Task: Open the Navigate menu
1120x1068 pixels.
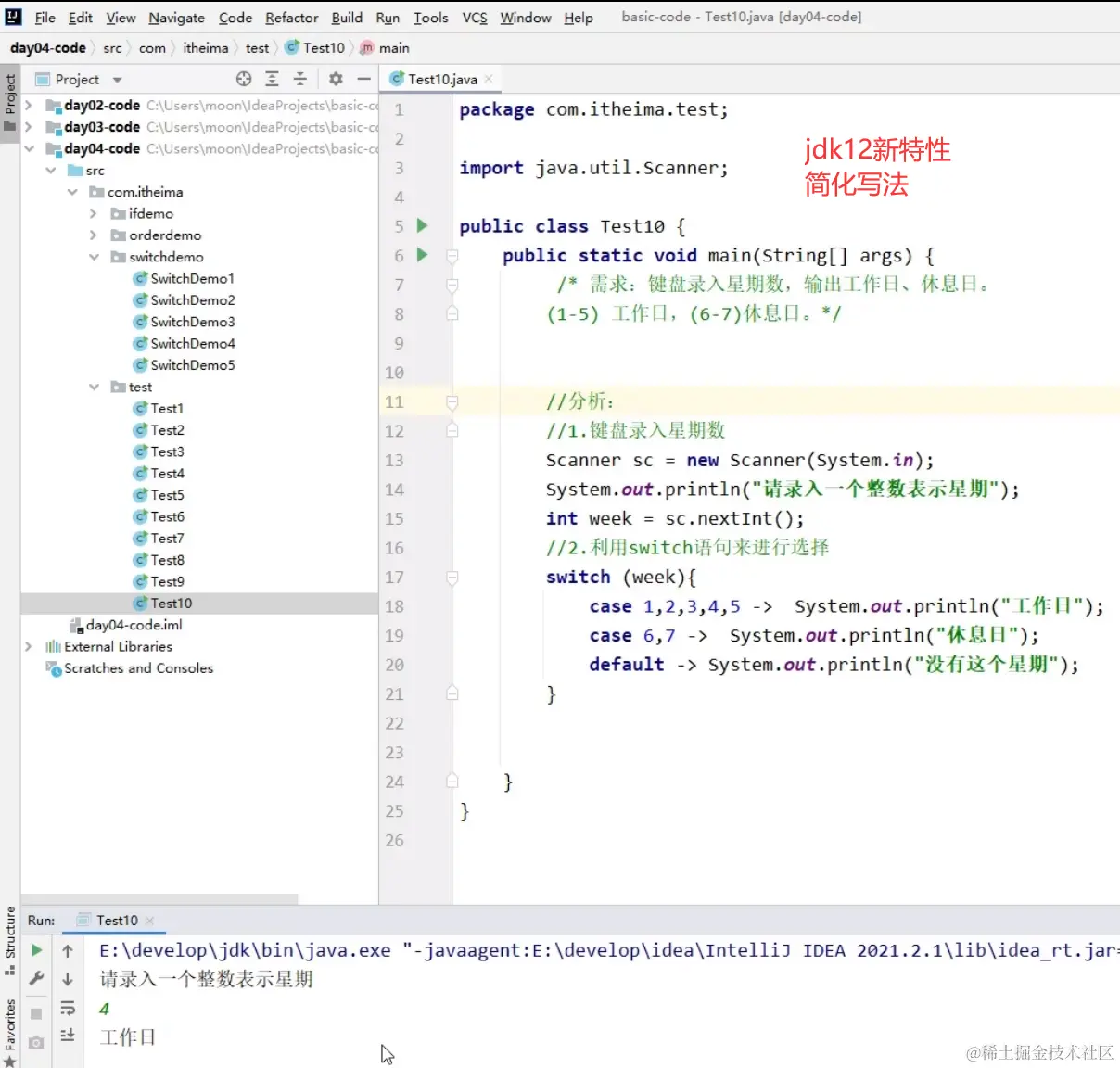Action: [x=176, y=18]
